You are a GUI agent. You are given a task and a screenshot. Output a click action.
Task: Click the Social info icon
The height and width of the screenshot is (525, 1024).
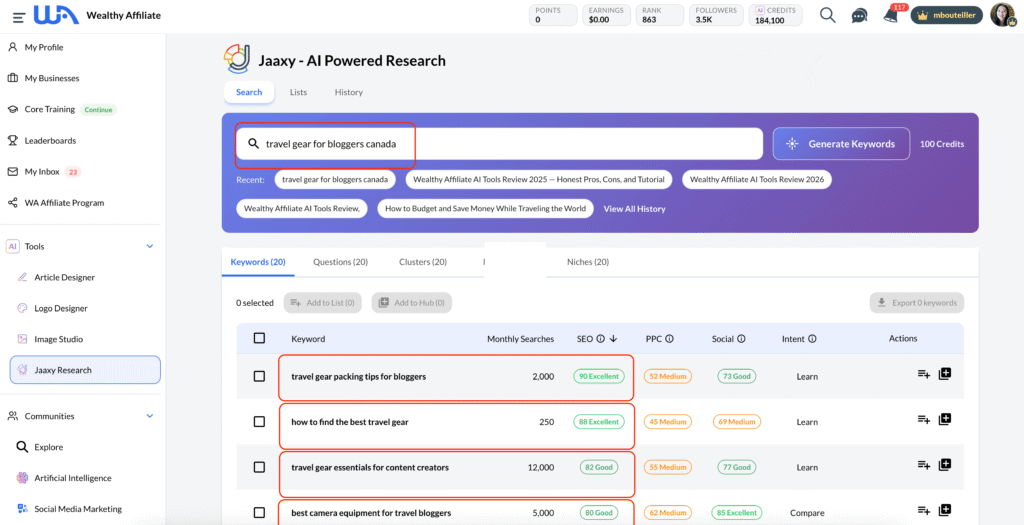741,339
